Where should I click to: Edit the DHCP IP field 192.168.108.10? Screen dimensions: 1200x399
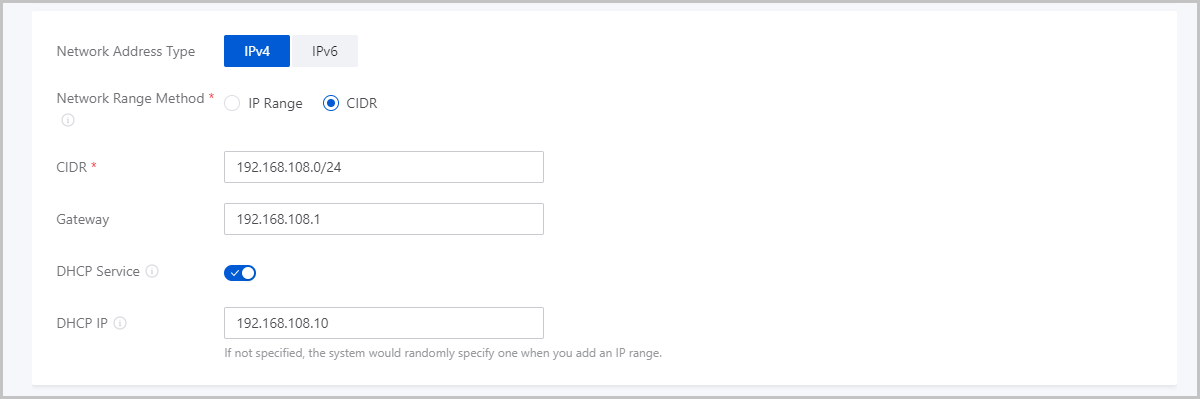pos(384,323)
